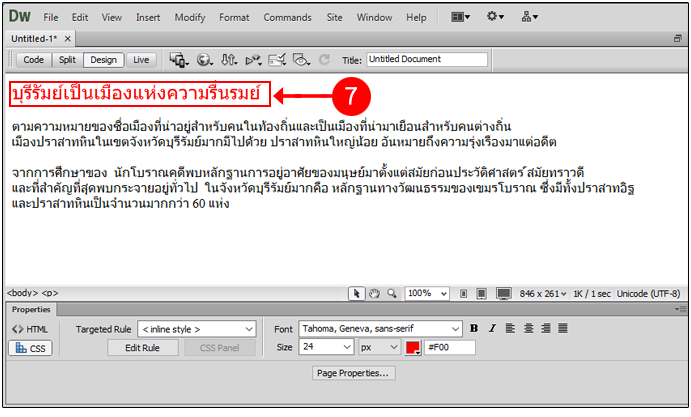Open the Targeted Rule dropdown
Image resolution: width=691 pixels, height=417 pixels.
coord(197,328)
